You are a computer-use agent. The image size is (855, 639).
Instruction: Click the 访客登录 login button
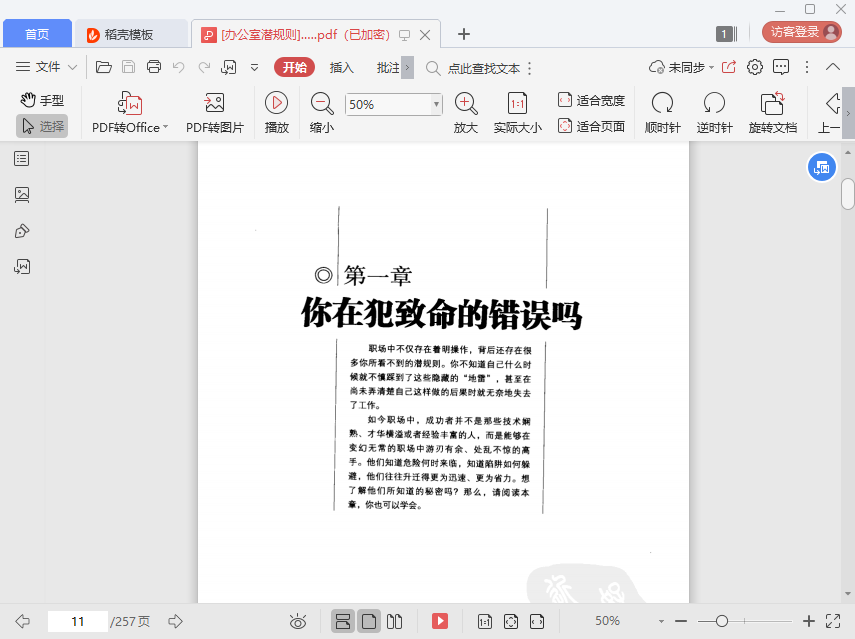tap(803, 32)
